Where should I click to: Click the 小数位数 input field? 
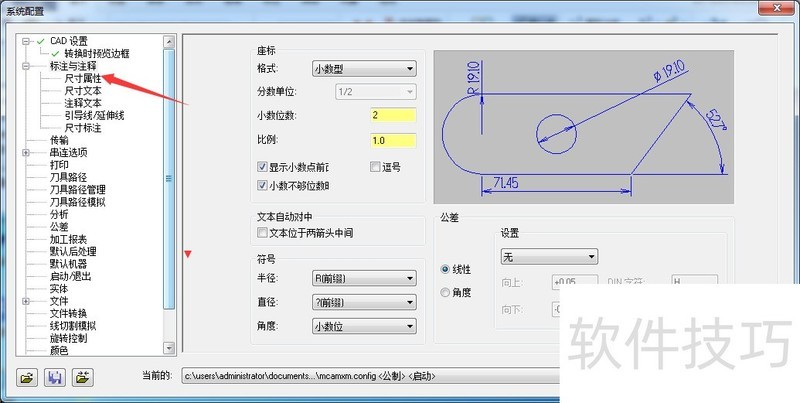point(393,115)
